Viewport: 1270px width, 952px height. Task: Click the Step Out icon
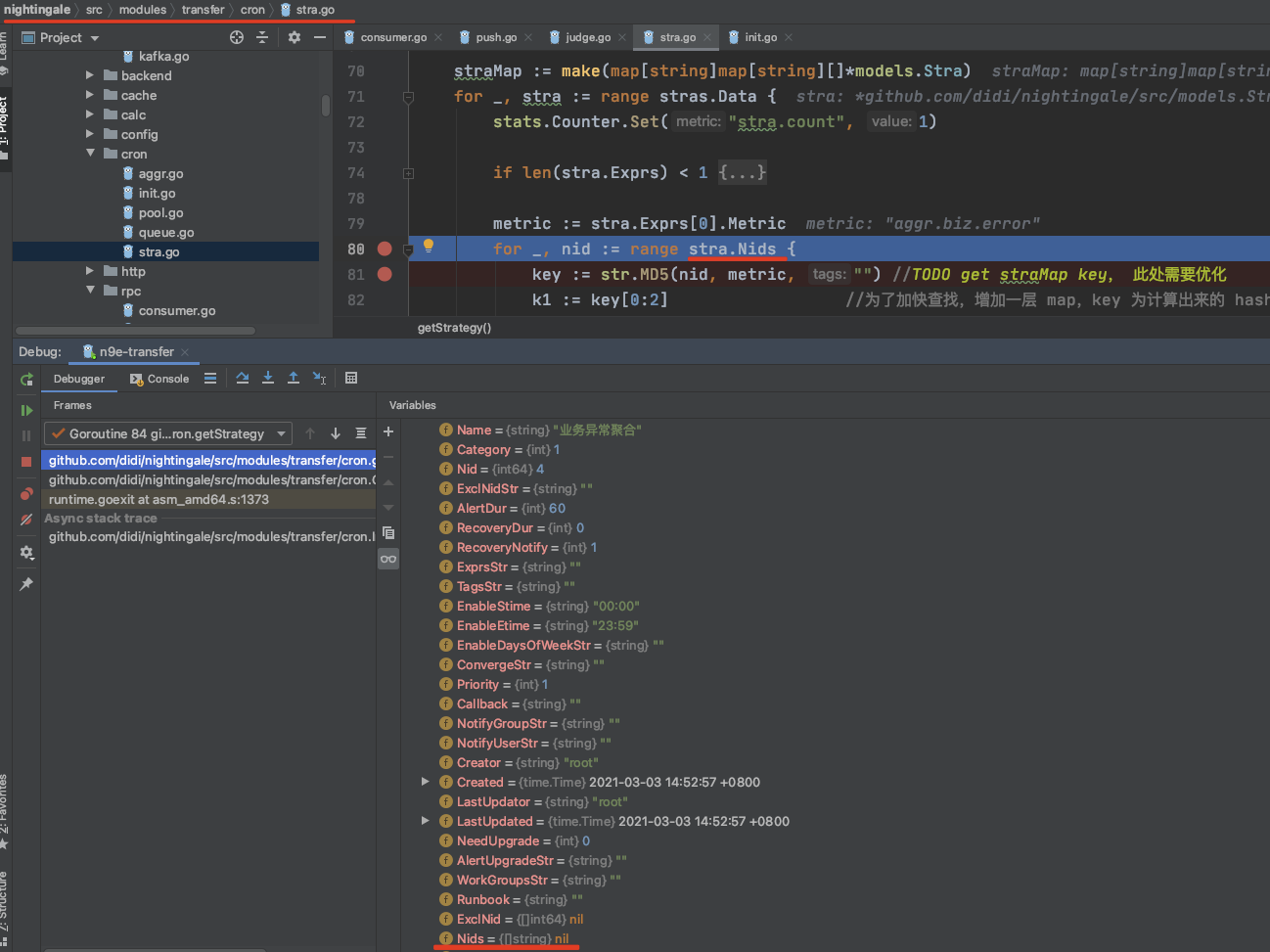(x=294, y=379)
